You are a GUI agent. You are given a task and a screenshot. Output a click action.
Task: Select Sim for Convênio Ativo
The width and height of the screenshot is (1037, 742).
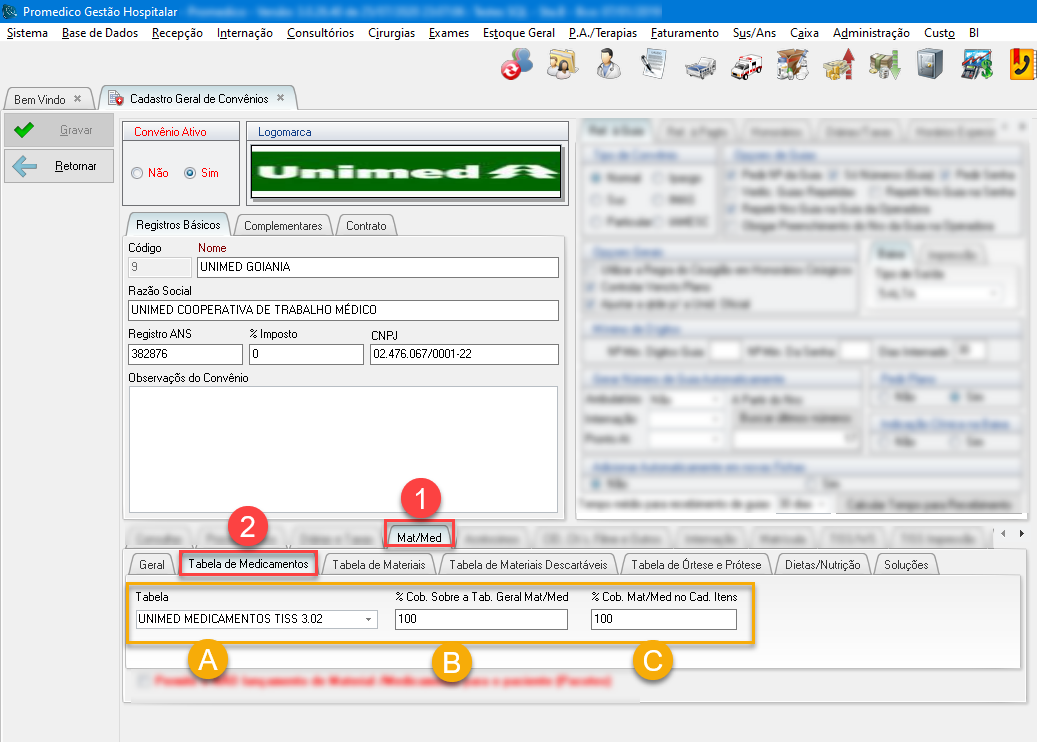(190, 173)
